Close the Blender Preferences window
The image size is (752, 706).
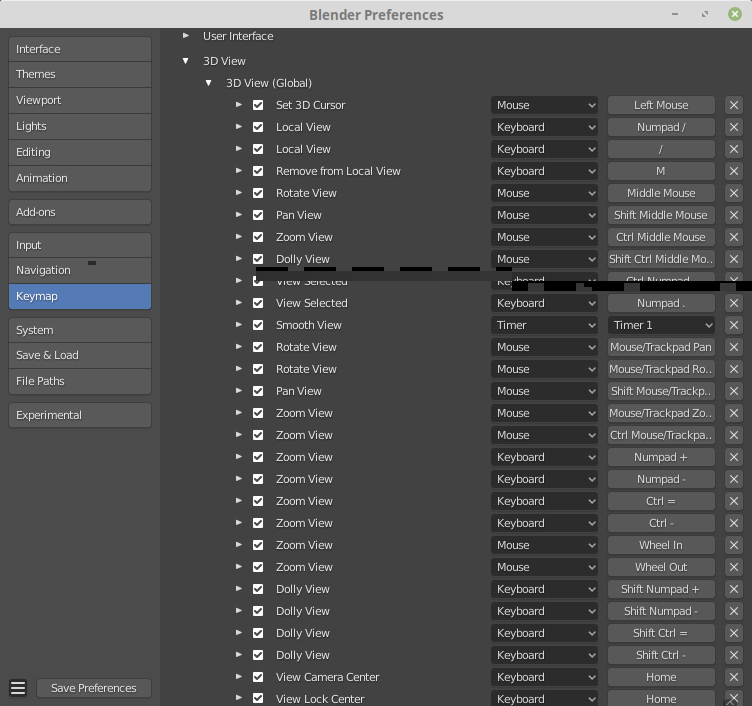pos(735,14)
